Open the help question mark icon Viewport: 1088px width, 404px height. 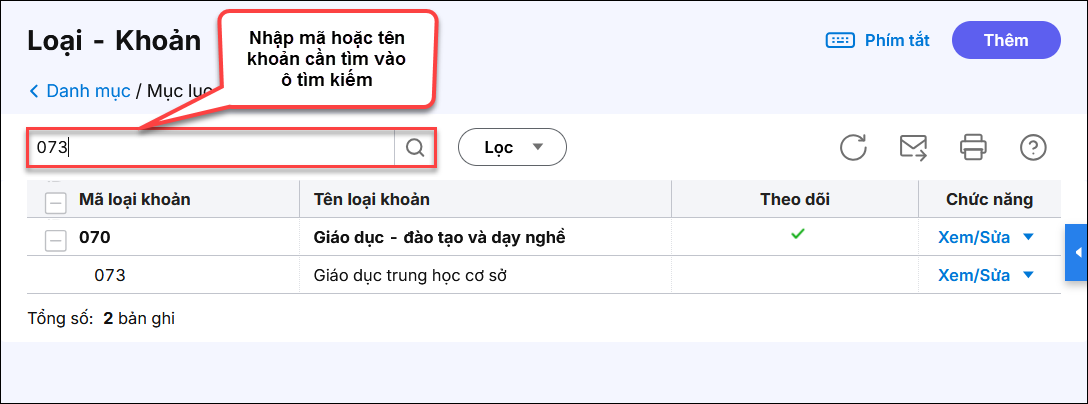[1033, 148]
